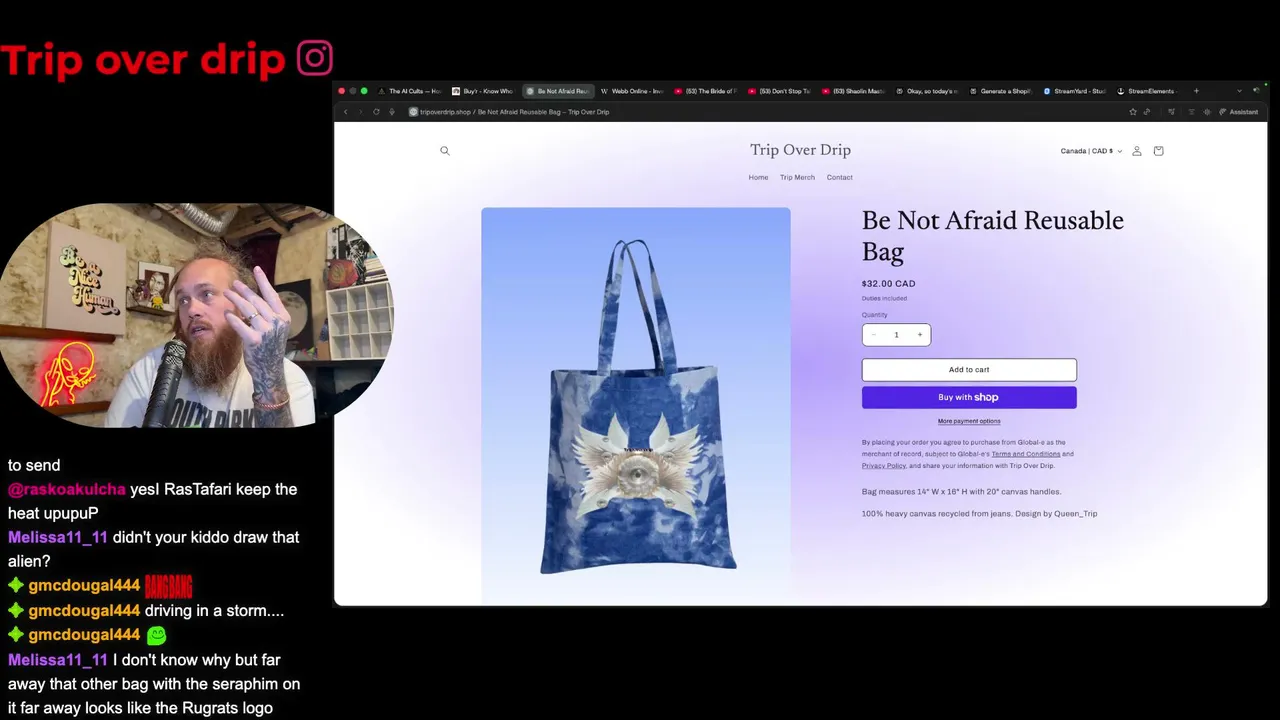Decrease quantity with the minus button
Viewport: 1280px width, 720px height.
pos(873,335)
